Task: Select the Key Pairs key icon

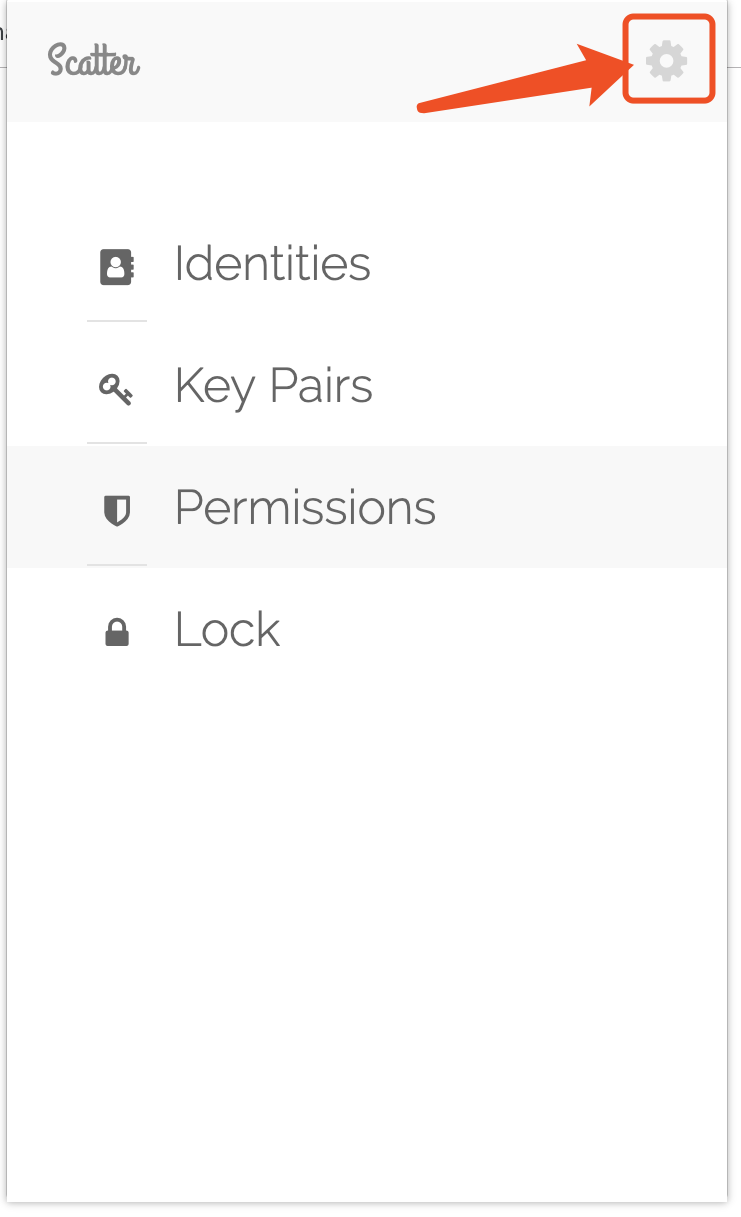Action: [x=116, y=389]
